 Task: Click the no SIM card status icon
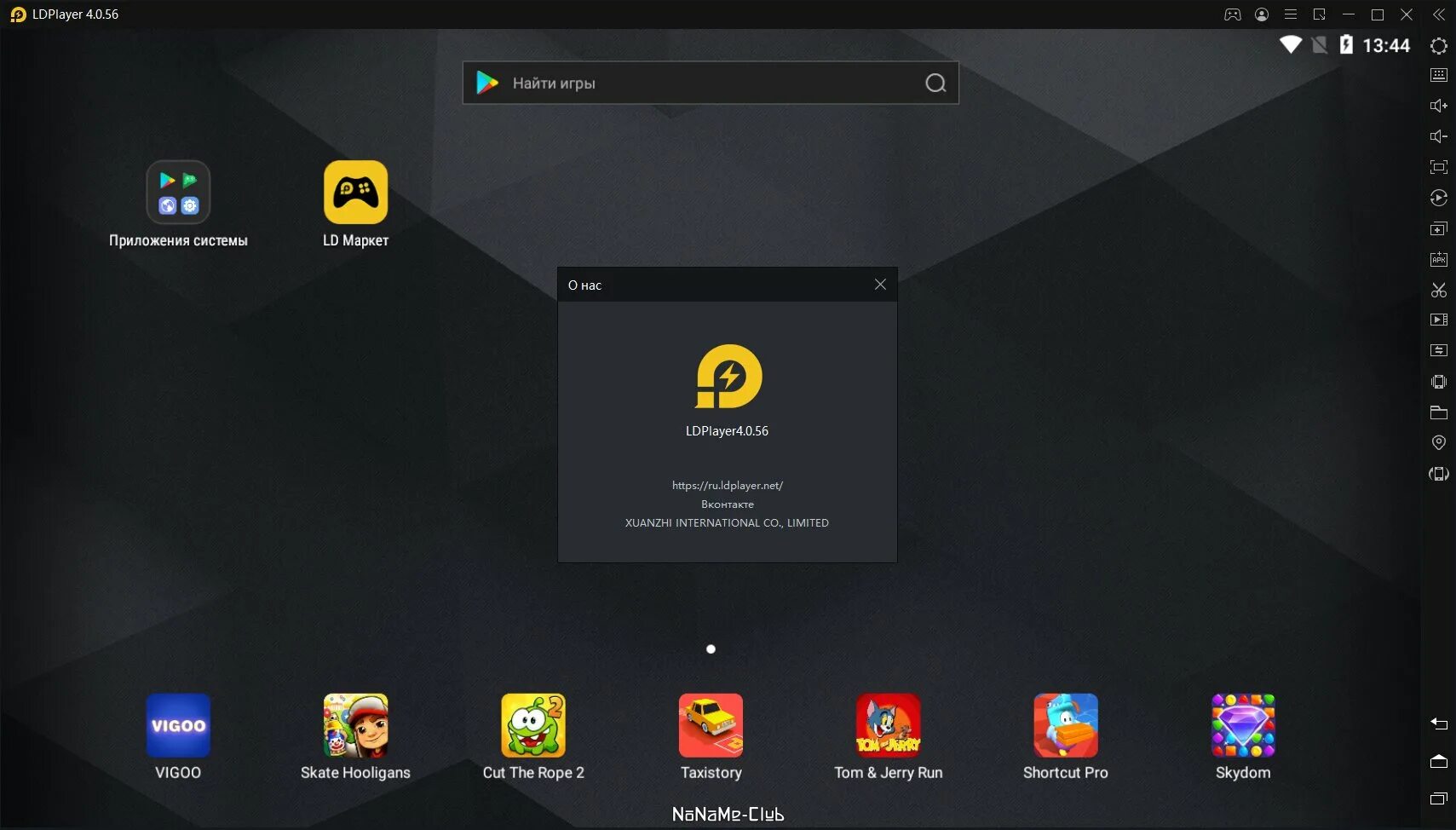pos(1320,44)
